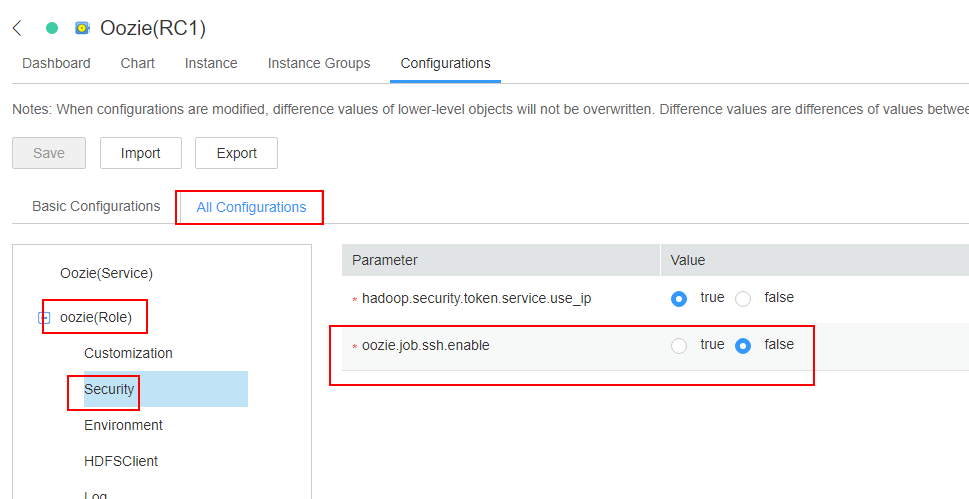Click the Oozie service icon
This screenshot has width=969, height=499.
(82, 28)
